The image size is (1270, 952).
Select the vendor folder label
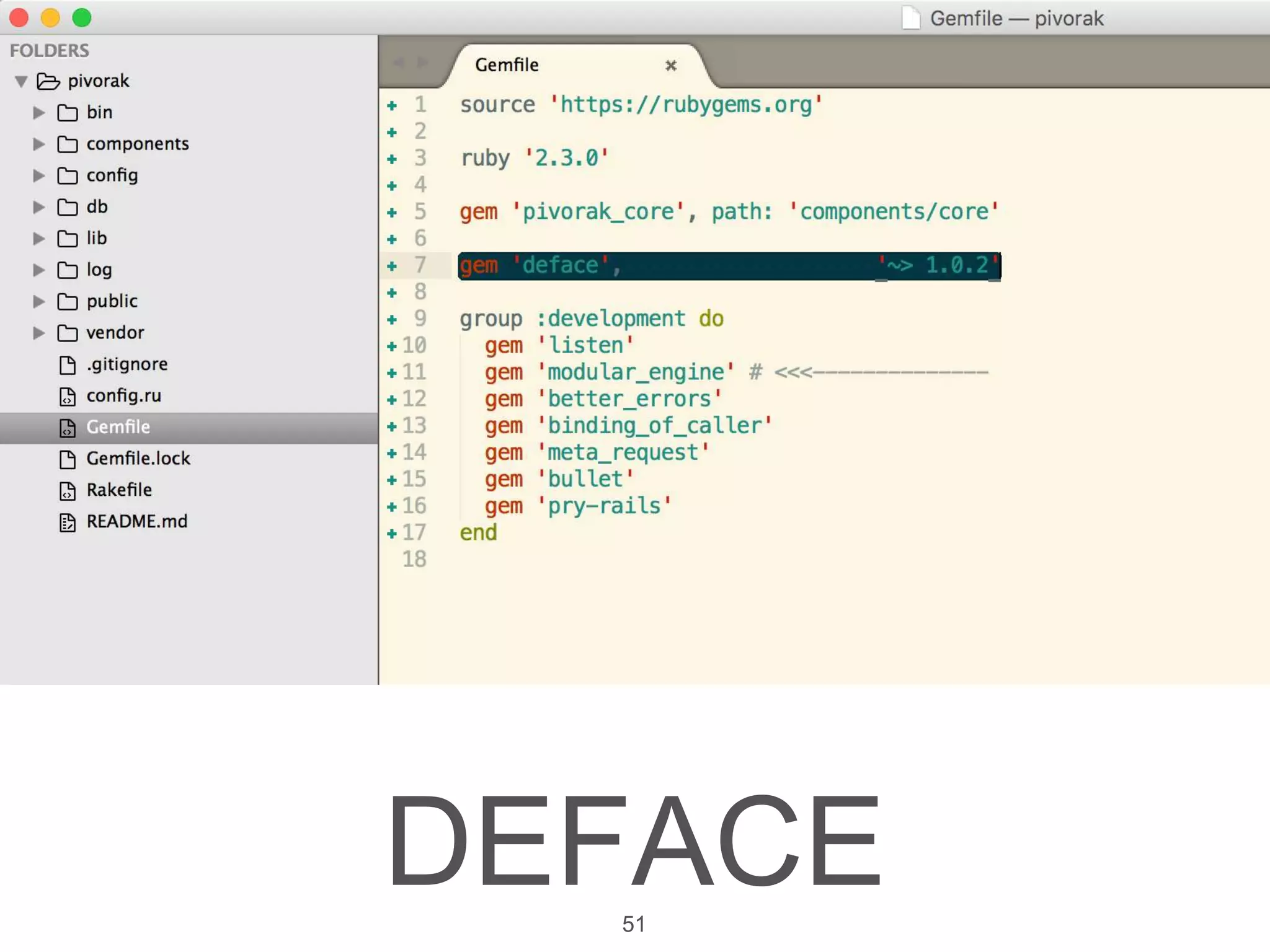pyautogui.click(x=115, y=333)
